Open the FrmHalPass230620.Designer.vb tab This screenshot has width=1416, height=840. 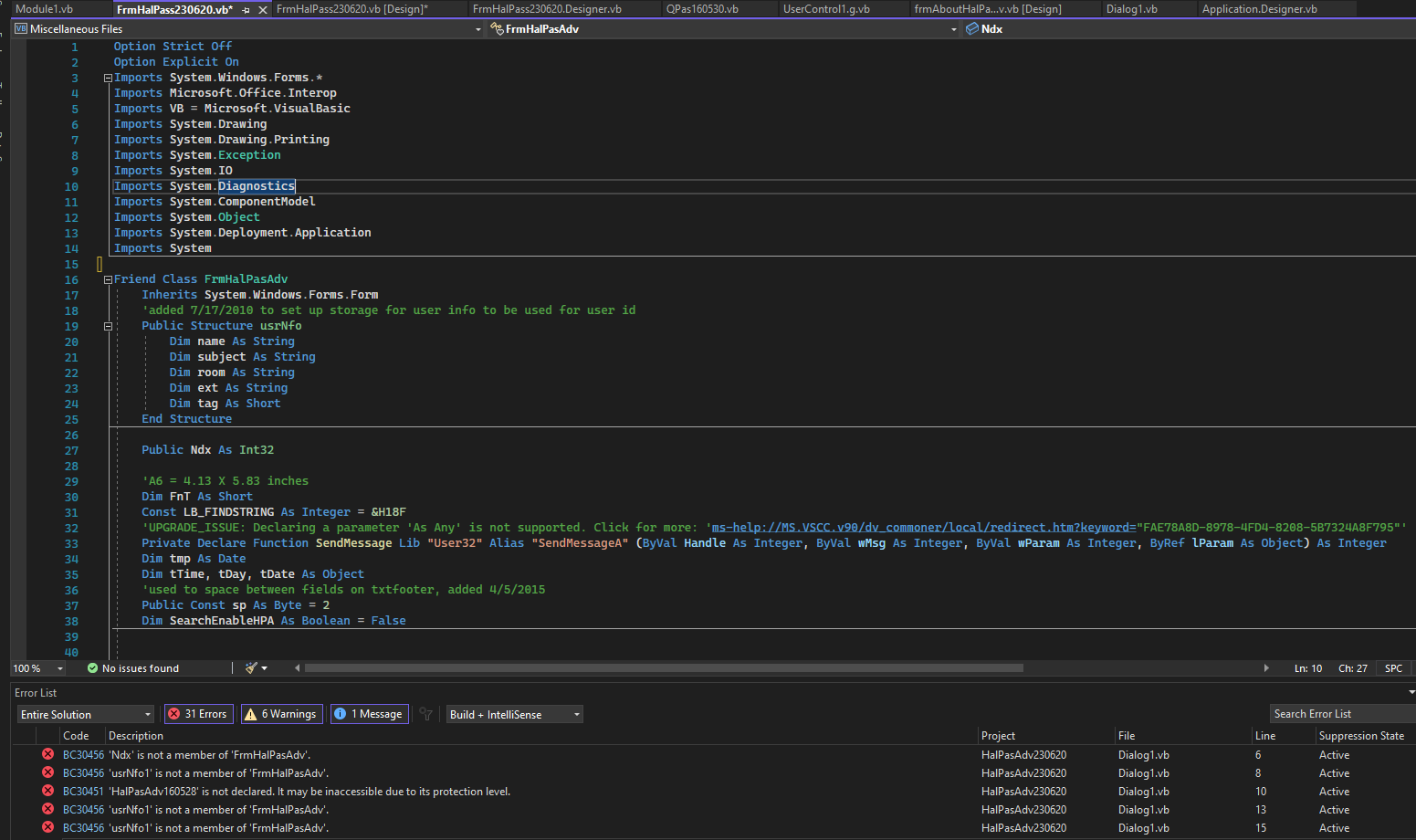point(547,9)
